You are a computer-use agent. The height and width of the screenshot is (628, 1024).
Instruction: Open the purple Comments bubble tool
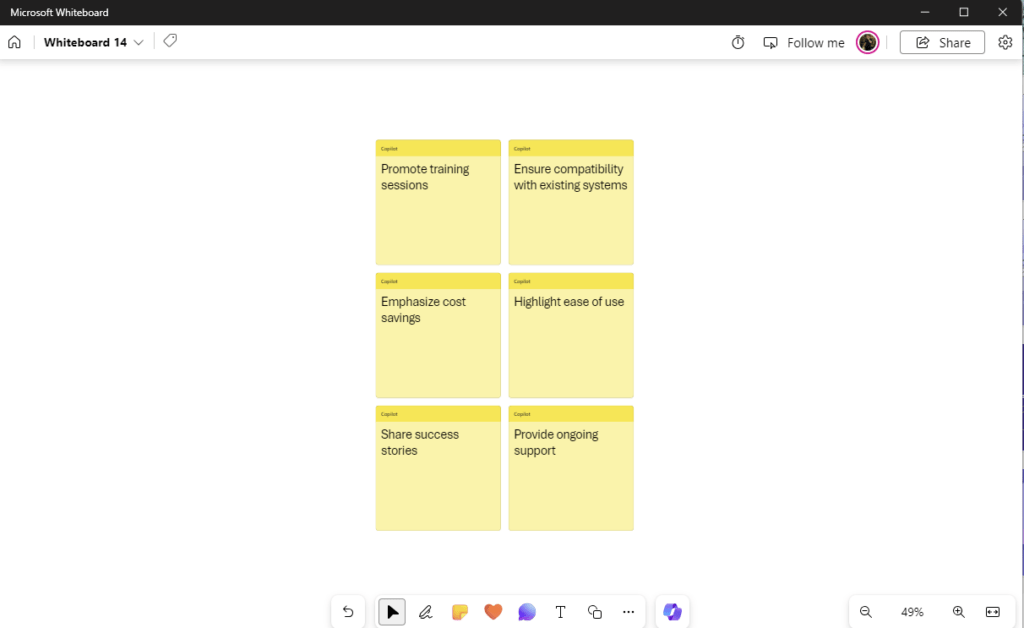click(527, 612)
